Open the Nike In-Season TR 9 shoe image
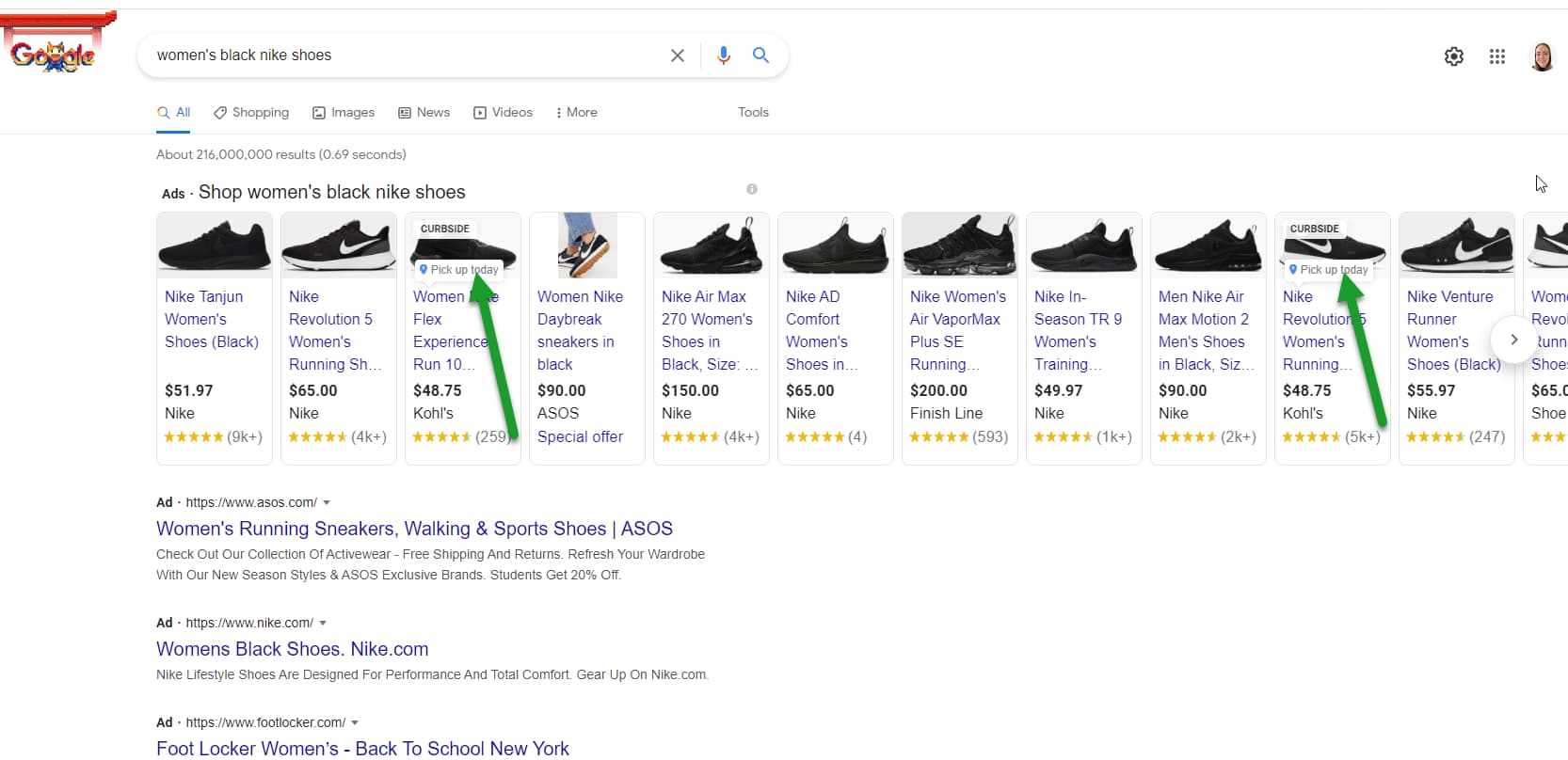This screenshot has height=760, width=1568. pyautogui.click(x=1084, y=245)
